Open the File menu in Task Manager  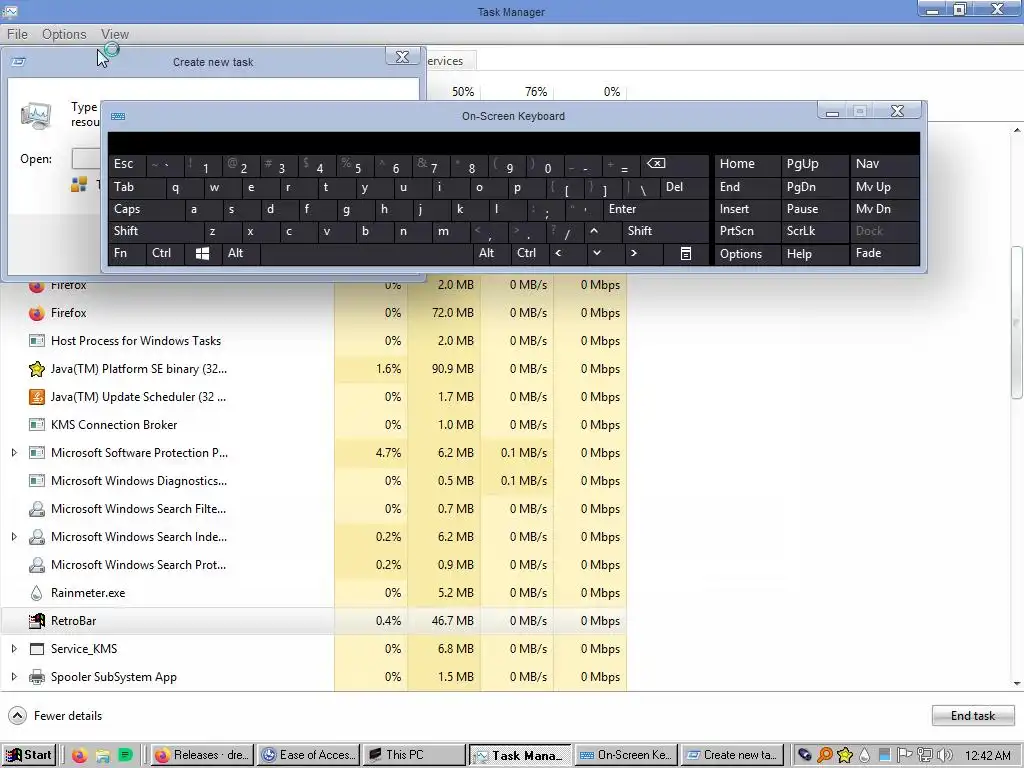(x=17, y=35)
